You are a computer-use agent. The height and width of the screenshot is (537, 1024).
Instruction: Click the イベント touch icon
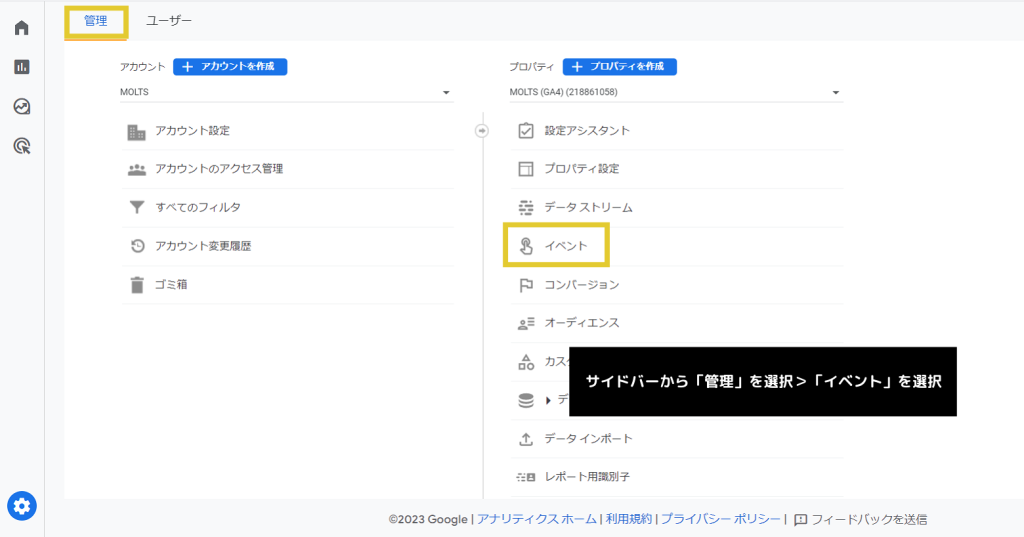pos(526,245)
